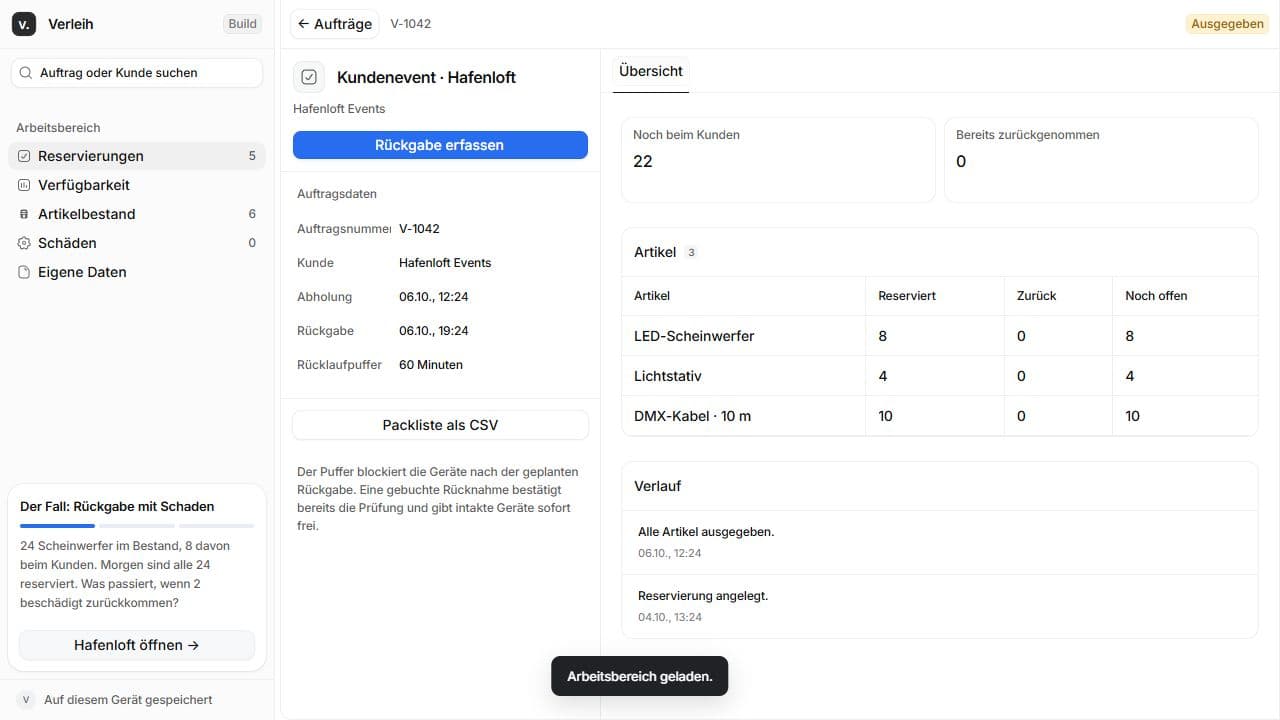The width and height of the screenshot is (1280, 720).
Task: Click the Noch beim Kunden card
Action: (x=778, y=160)
